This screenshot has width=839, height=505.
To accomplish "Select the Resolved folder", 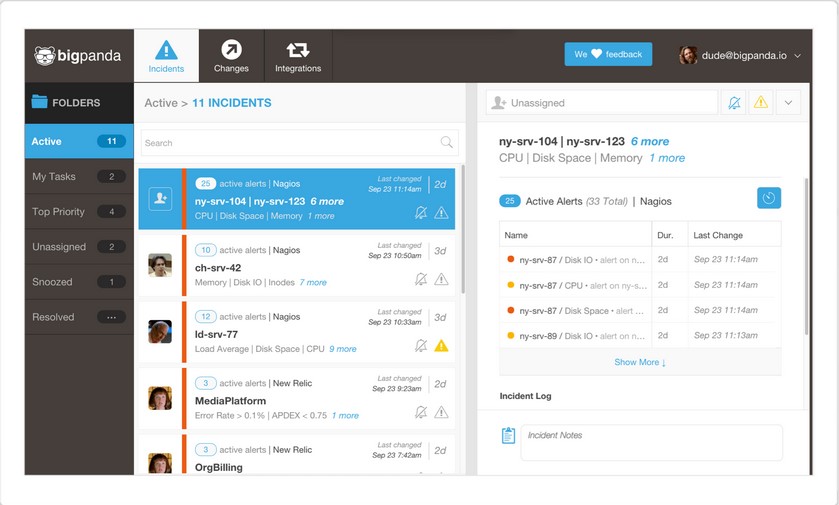I will (79, 317).
